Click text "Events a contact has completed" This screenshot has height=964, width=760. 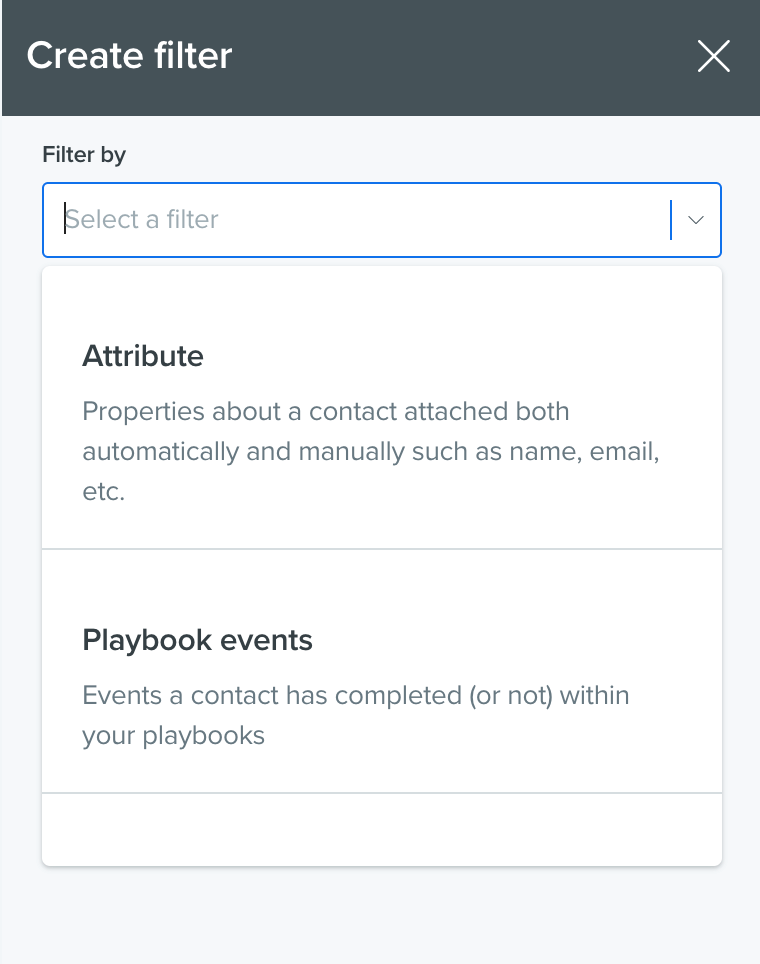tap(272, 695)
